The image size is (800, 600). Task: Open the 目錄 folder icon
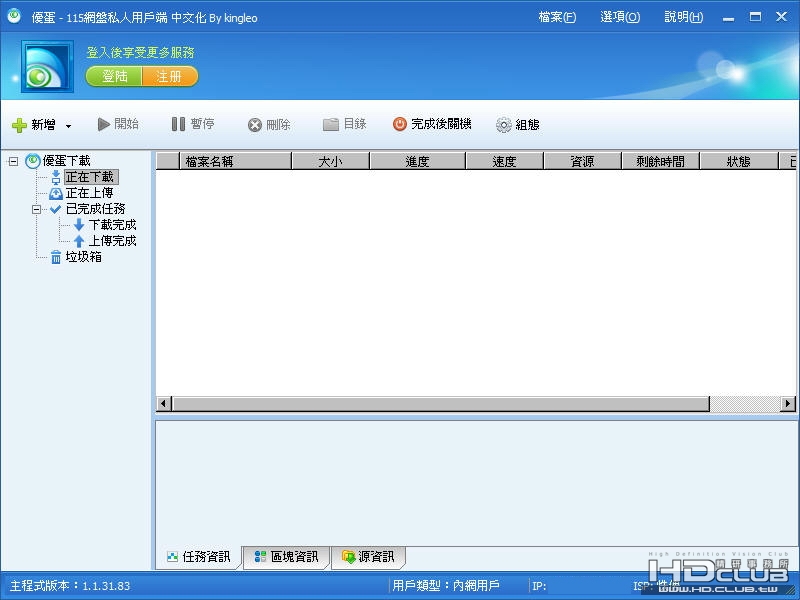(331, 124)
